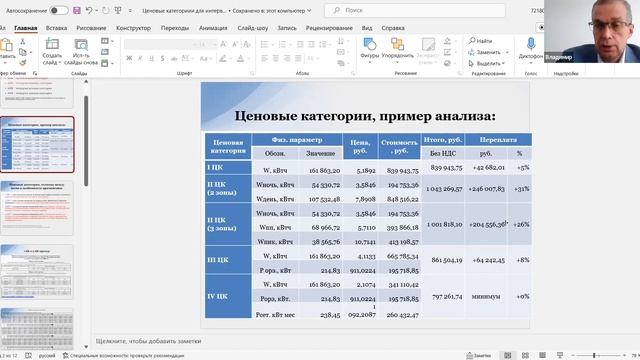Image resolution: width=640 pixels, height=360 pixels.
Task: Align text left in paragraph group
Action: (x=264, y=59)
